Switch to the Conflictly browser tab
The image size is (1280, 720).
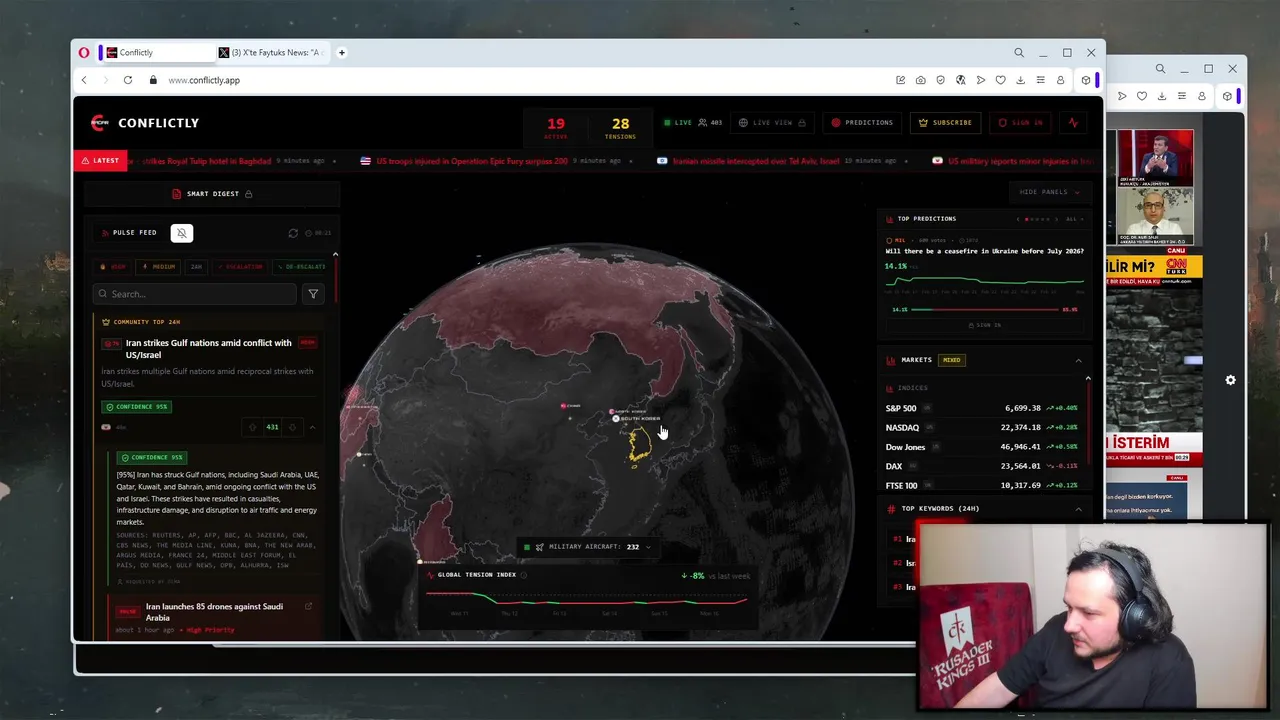coord(158,52)
